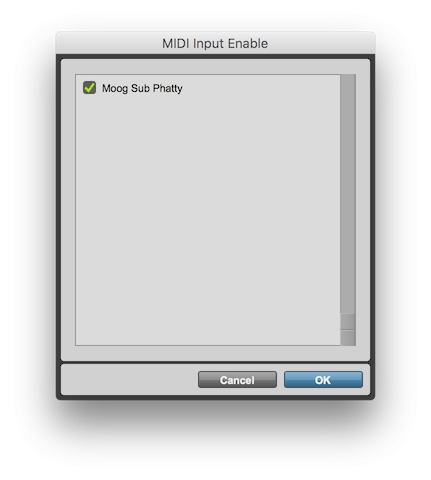Dismiss the dialog using Cancel

tap(237, 380)
